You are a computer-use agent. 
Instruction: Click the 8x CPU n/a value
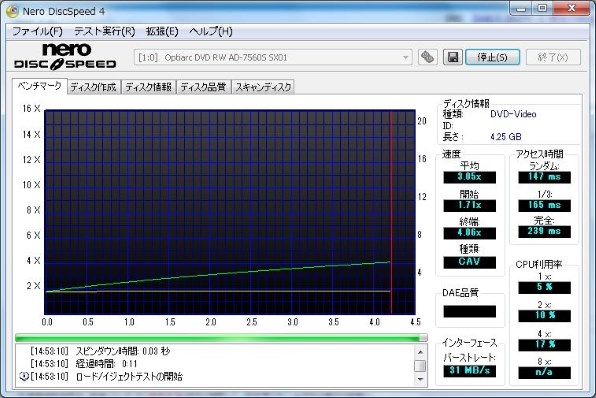coord(544,373)
